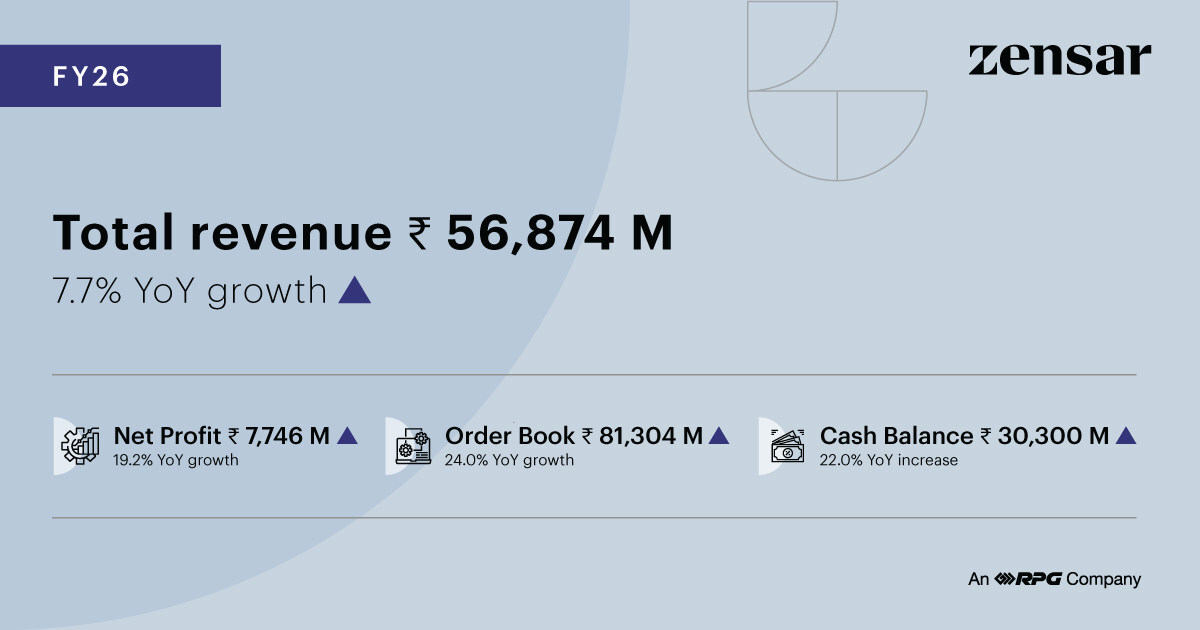Click the up triangle next to Net Profit
1200x630 pixels.
[x=347, y=436]
